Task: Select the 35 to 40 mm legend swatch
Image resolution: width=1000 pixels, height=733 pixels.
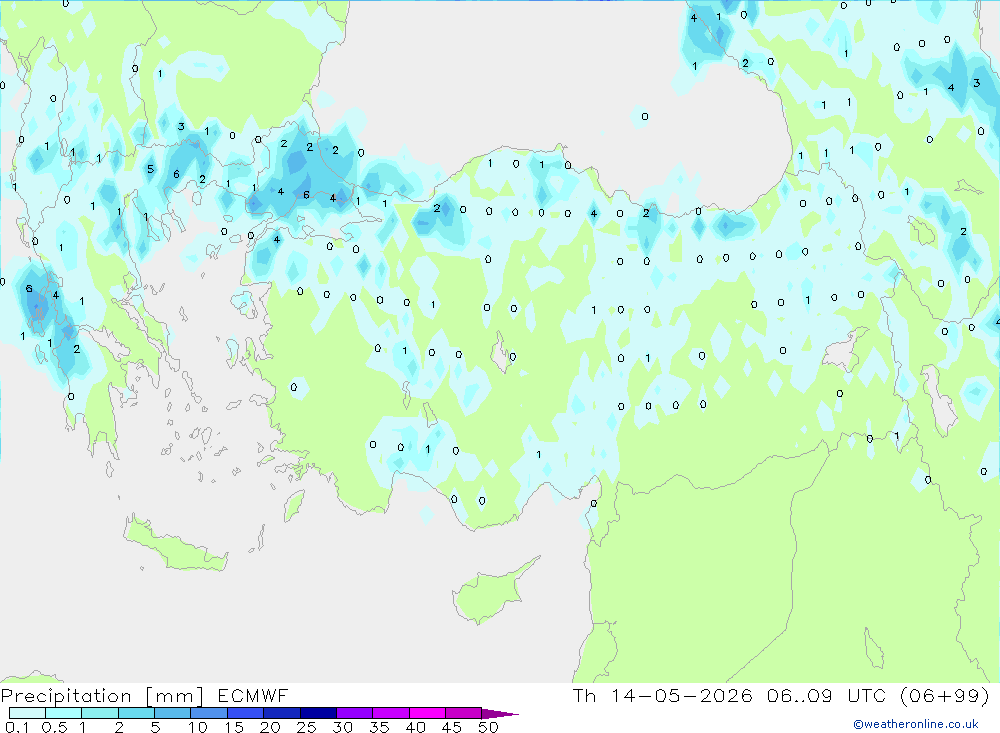Action: [x=390, y=713]
